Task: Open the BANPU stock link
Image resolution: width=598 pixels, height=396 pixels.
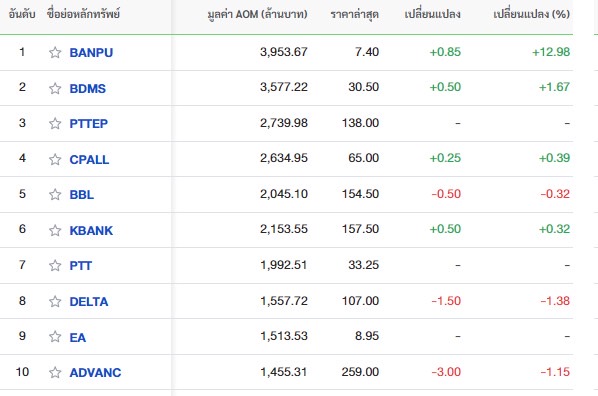Action: pyautogui.click(x=91, y=53)
